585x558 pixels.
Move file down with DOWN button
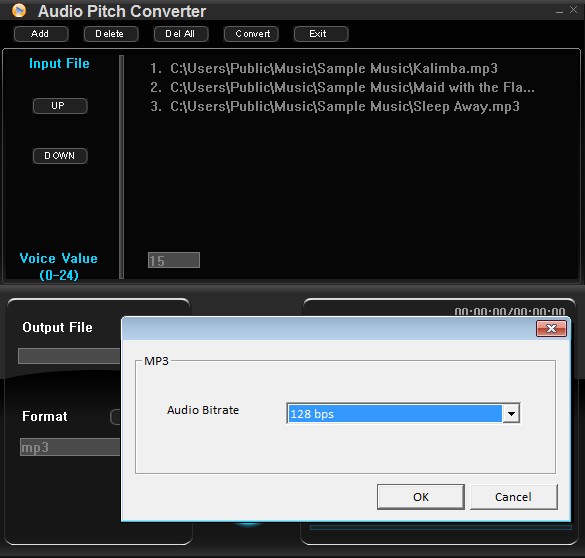pyautogui.click(x=60, y=156)
